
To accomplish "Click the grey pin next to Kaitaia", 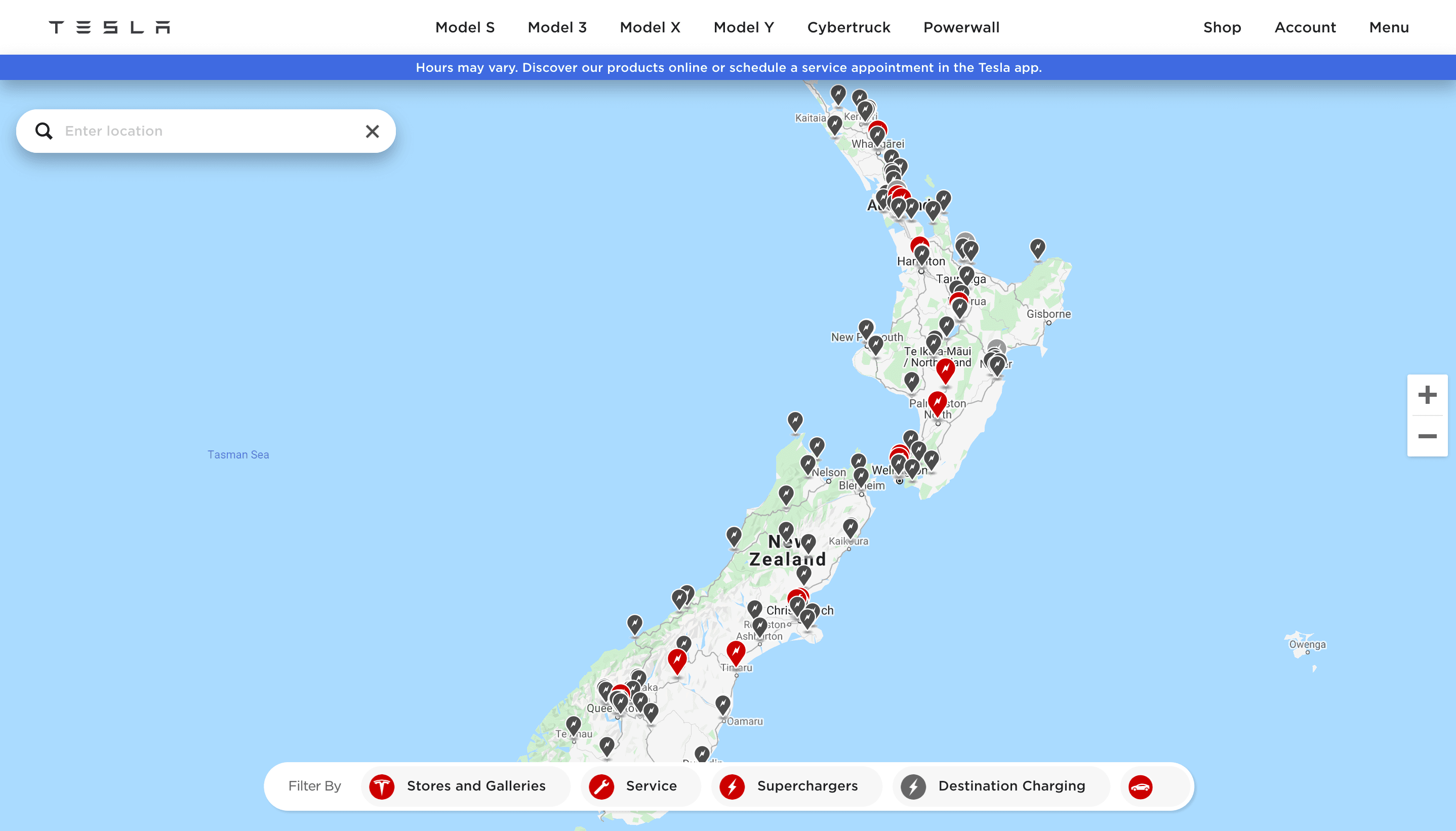I will [x=834, y=126].
